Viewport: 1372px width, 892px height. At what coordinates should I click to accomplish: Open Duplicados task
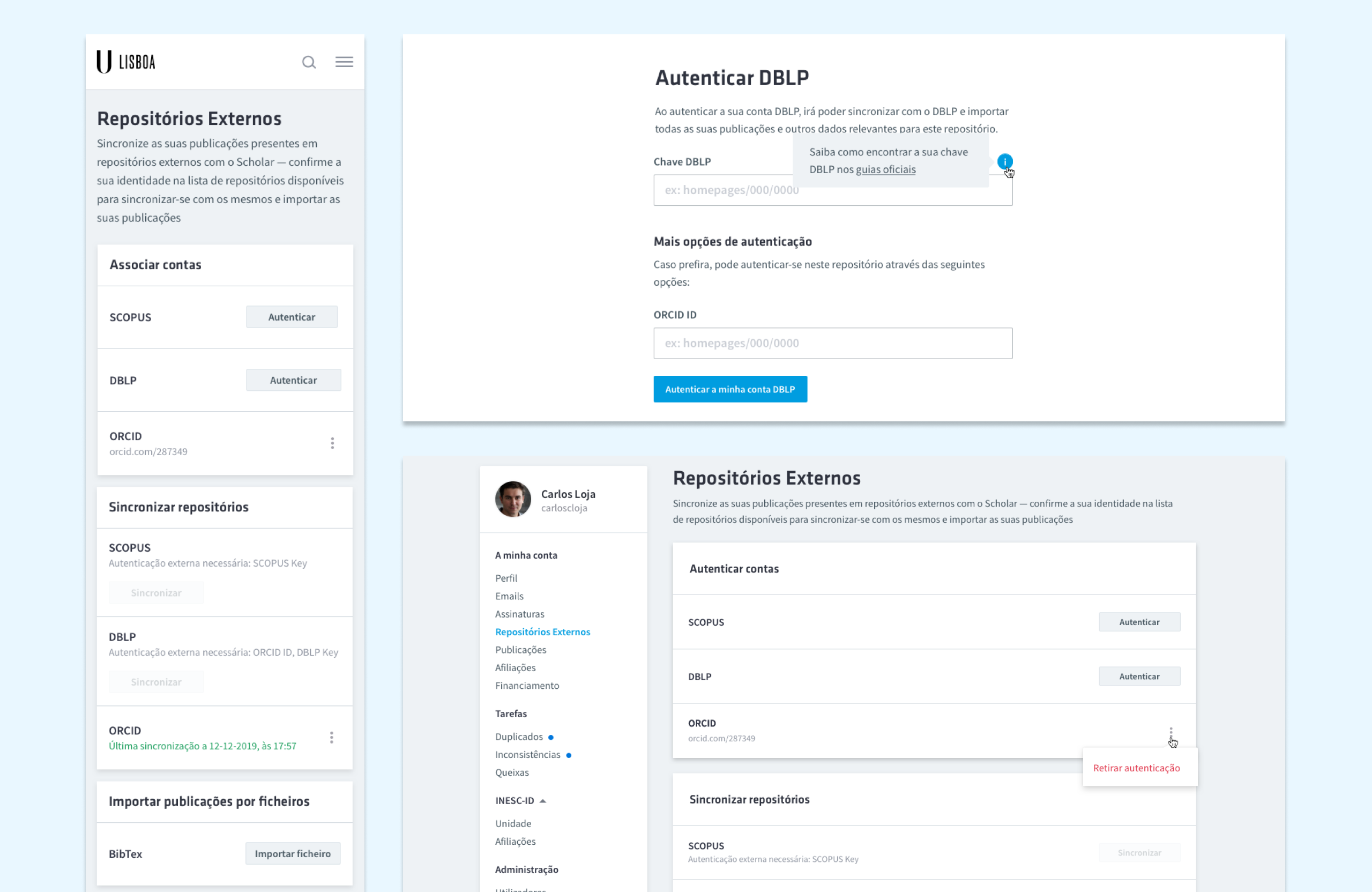519,737
